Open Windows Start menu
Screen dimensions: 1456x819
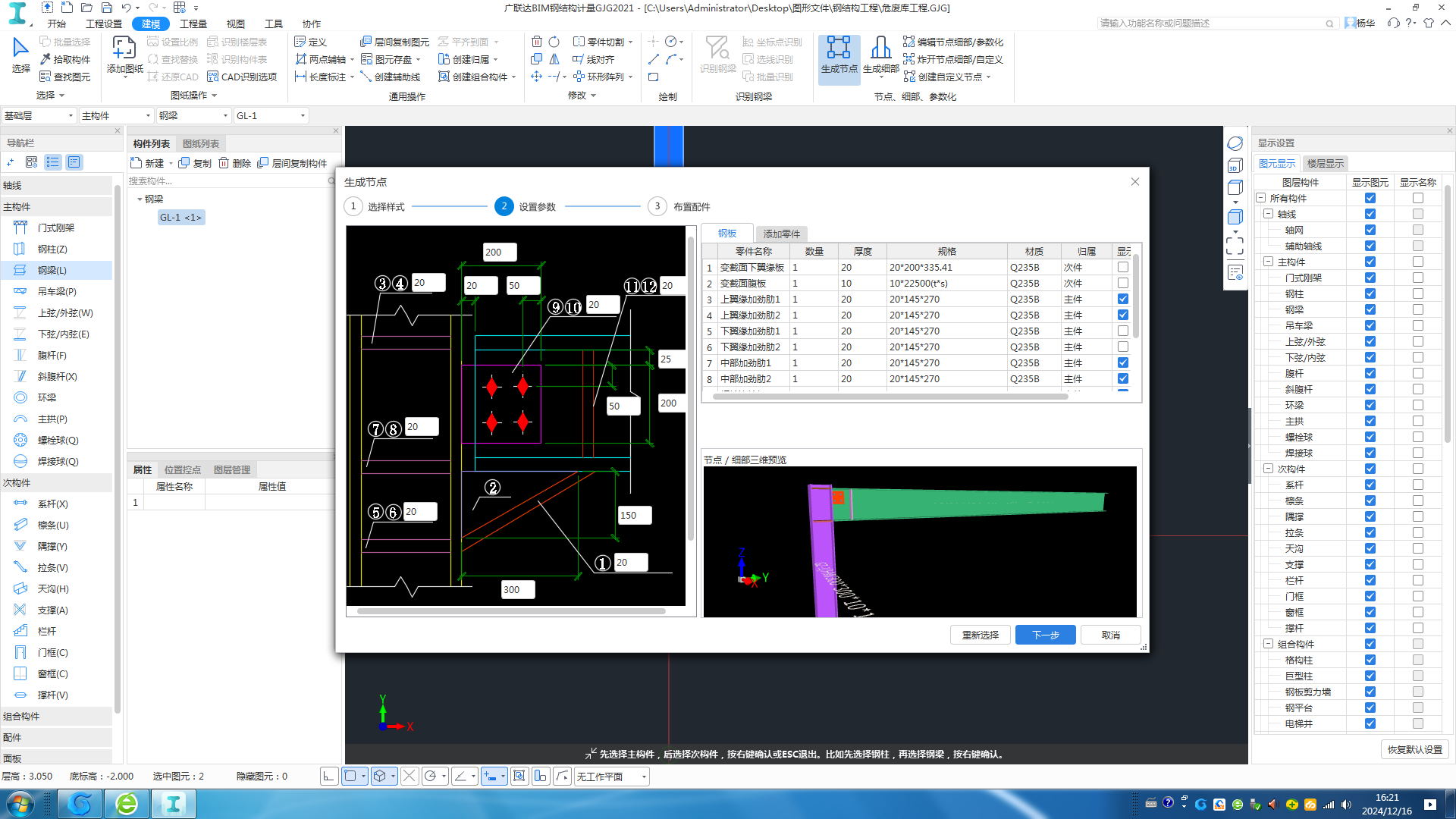pyautogui.click(x=20, y=804)
